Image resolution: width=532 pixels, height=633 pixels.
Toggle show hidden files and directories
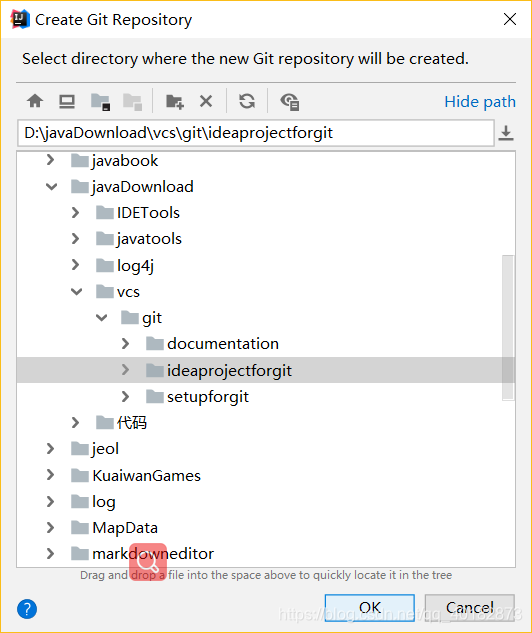(x=289, y=102)
